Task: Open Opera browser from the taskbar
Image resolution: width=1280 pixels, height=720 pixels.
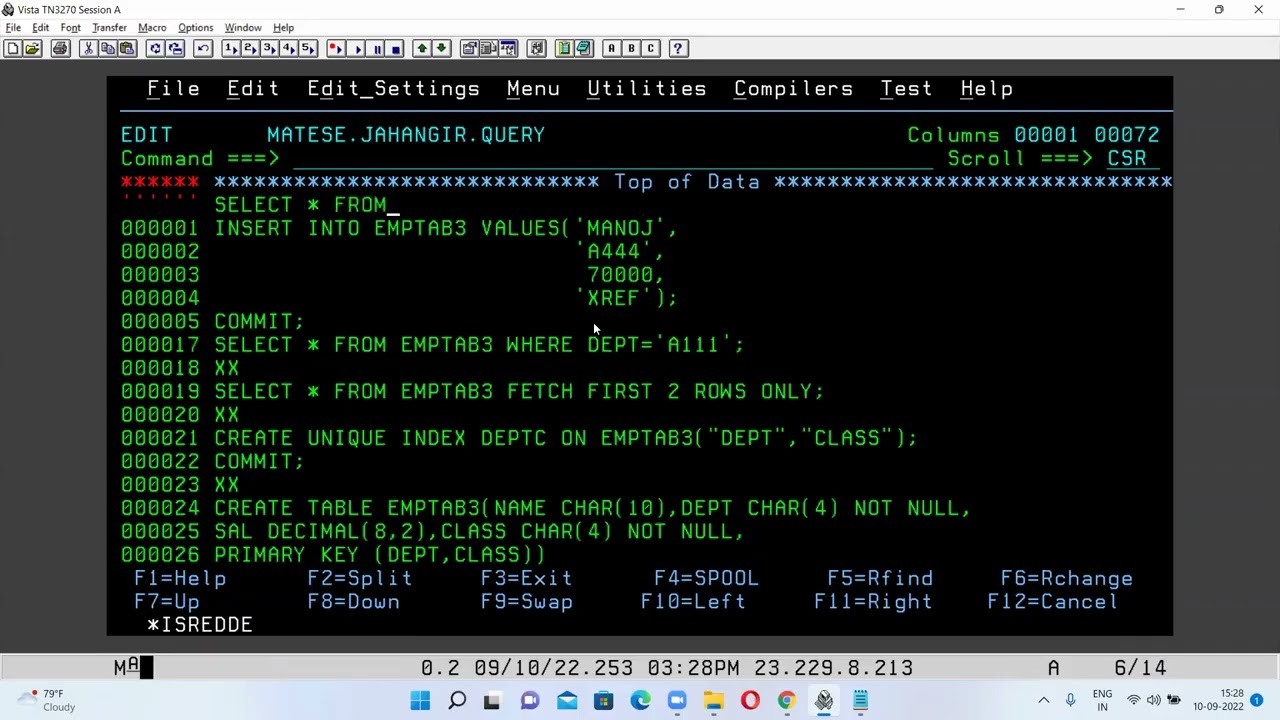Action: (750, 701)
